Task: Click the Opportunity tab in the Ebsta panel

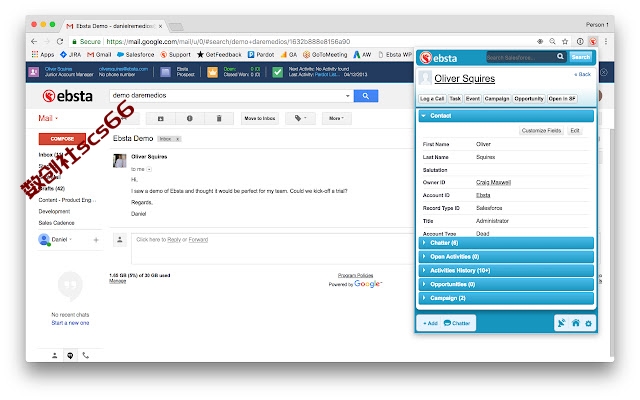Action: point(529,99)
